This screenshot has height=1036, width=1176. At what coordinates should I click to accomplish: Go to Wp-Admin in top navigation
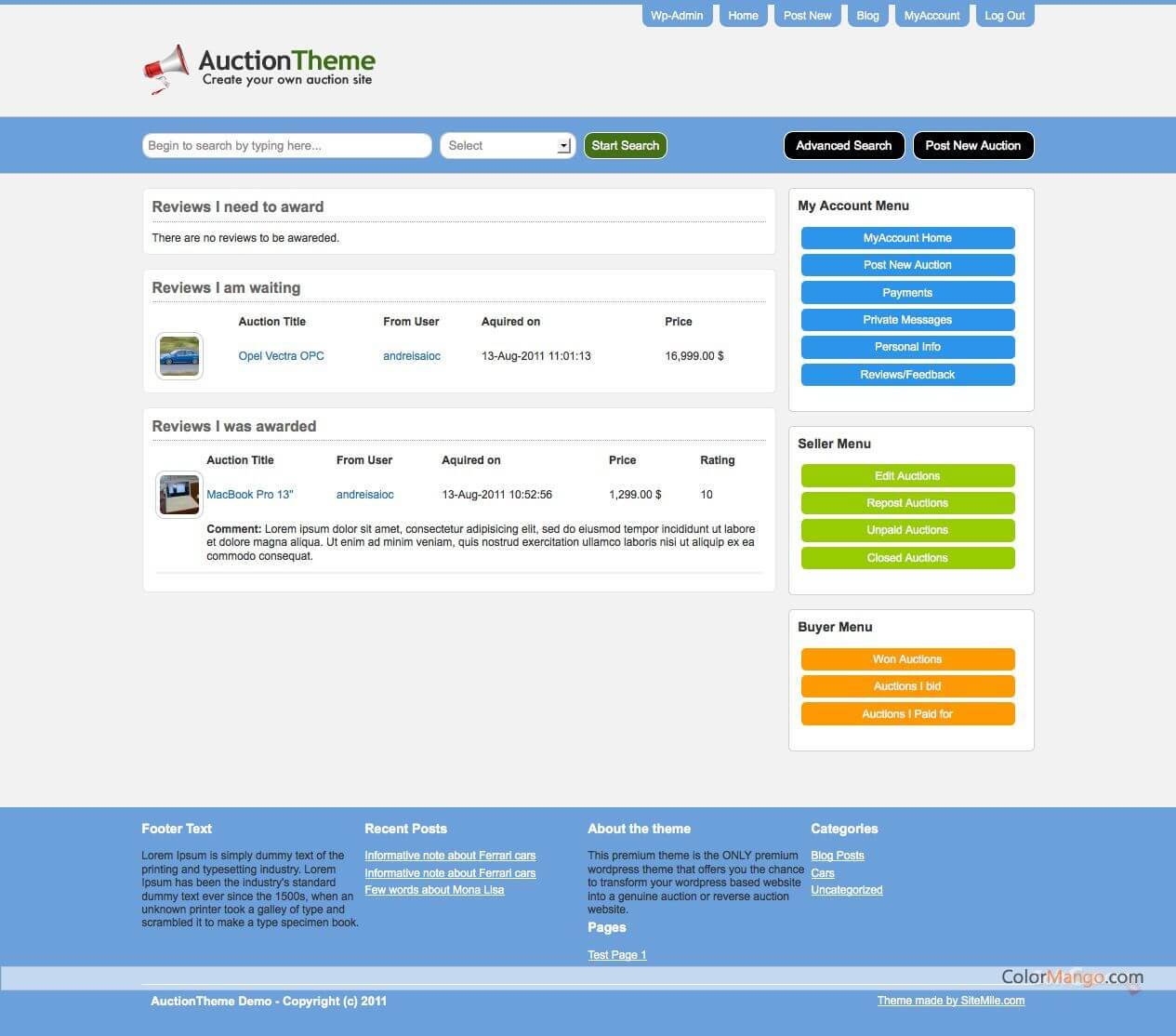pyautogui.click(x=677, y=16)
